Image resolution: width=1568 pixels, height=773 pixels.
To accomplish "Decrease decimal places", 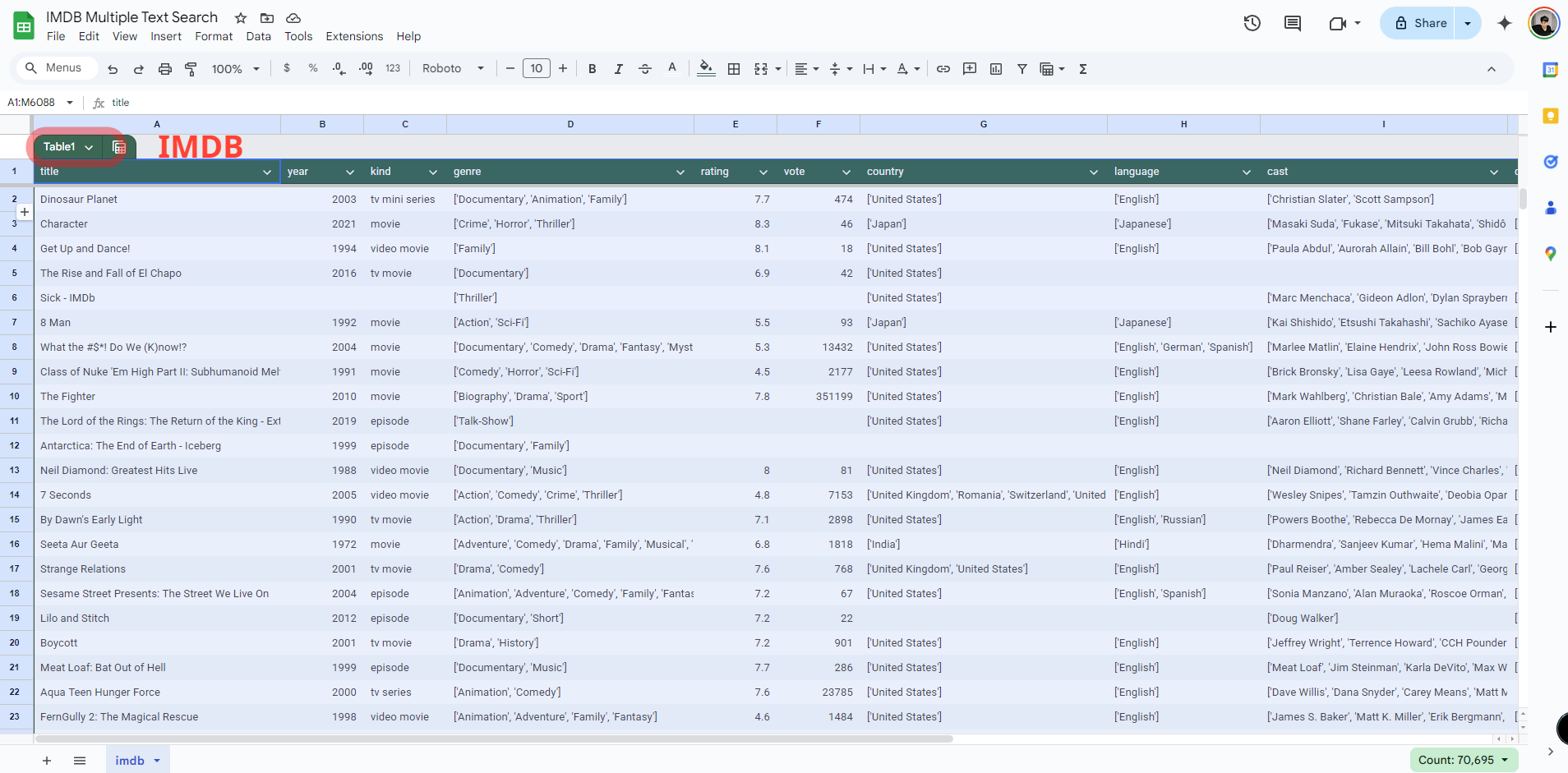I will point(339,68).
